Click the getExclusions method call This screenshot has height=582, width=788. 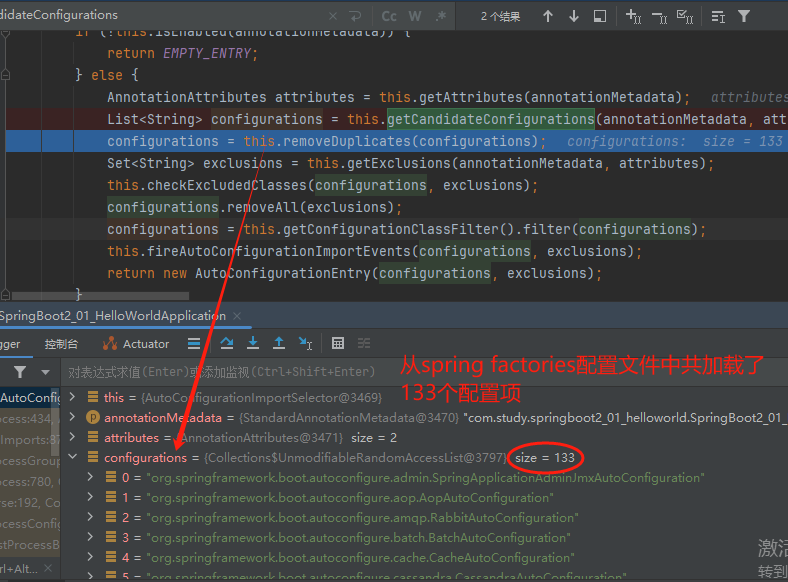pyautogui.click(x=399, y=163)
